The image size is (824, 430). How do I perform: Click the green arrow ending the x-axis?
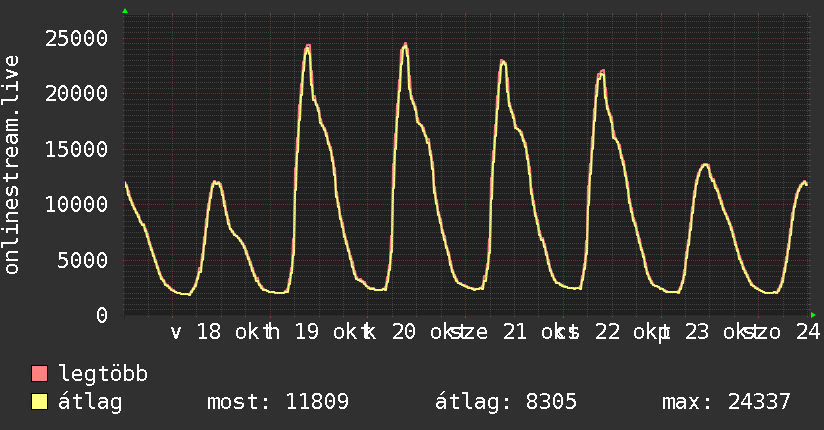coord(813,315)
